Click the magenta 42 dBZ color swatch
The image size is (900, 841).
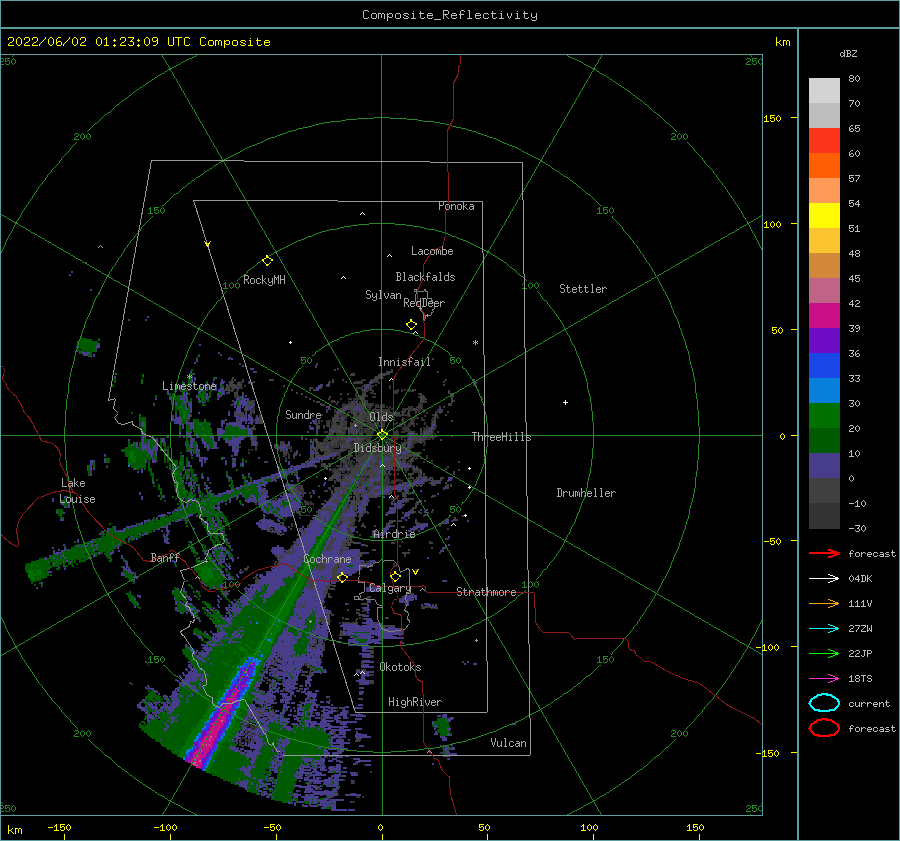824,315
